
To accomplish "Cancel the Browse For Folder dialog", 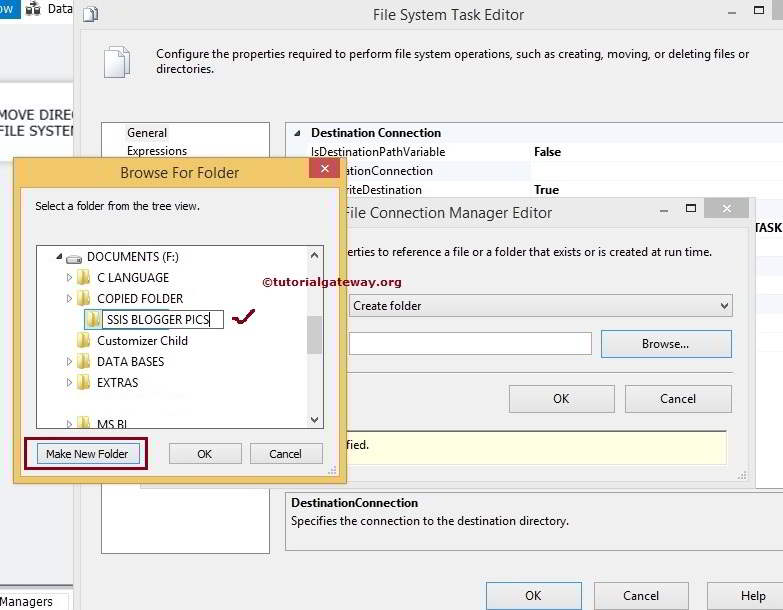I will point(286,454).
